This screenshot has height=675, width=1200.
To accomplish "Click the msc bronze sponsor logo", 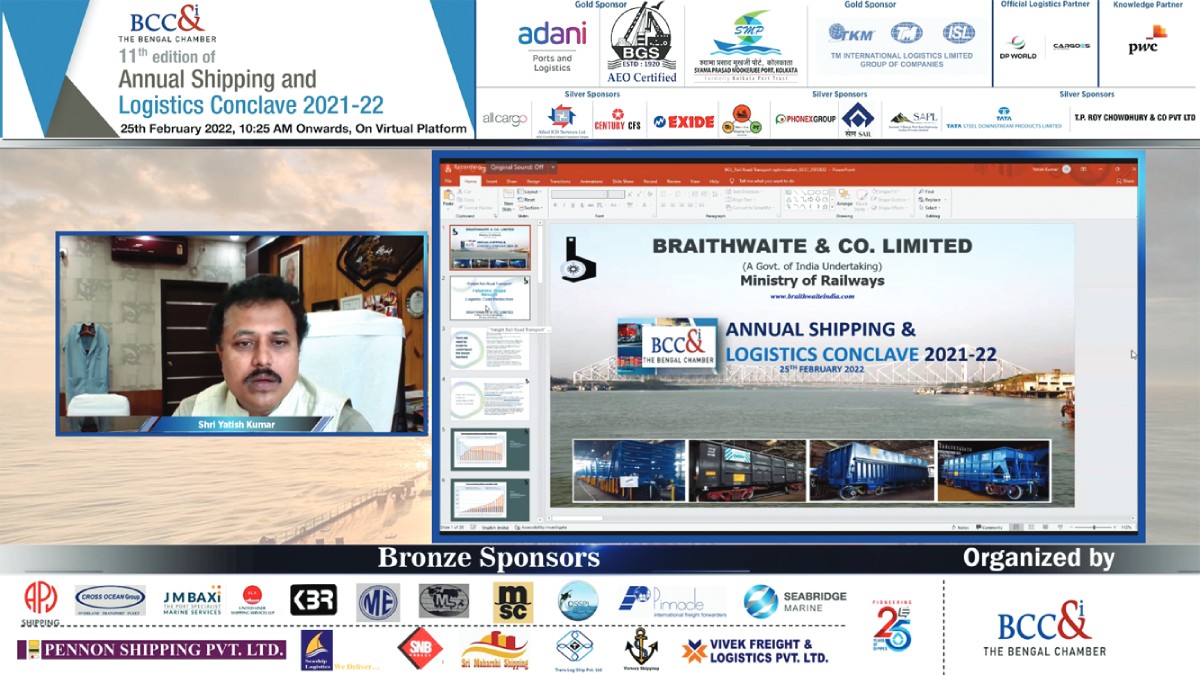I will pyautogui.click(x=512, y=601).
